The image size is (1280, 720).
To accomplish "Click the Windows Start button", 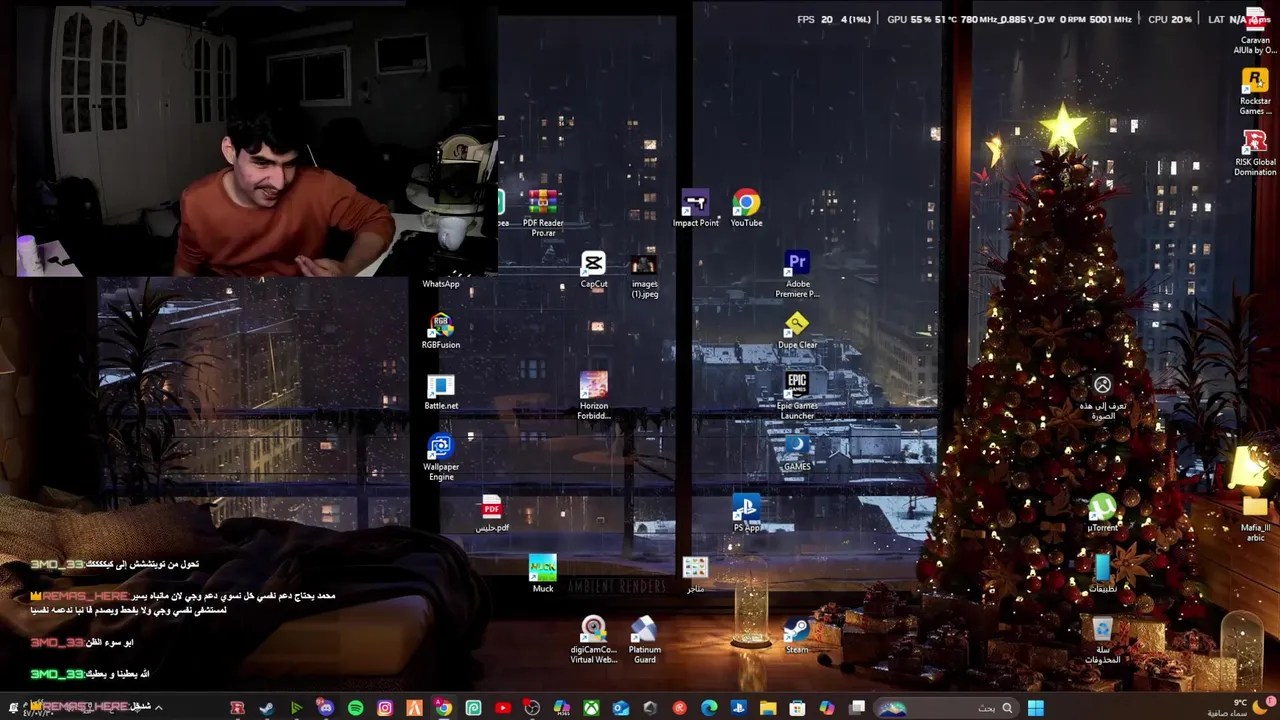I will [1036, 708].
